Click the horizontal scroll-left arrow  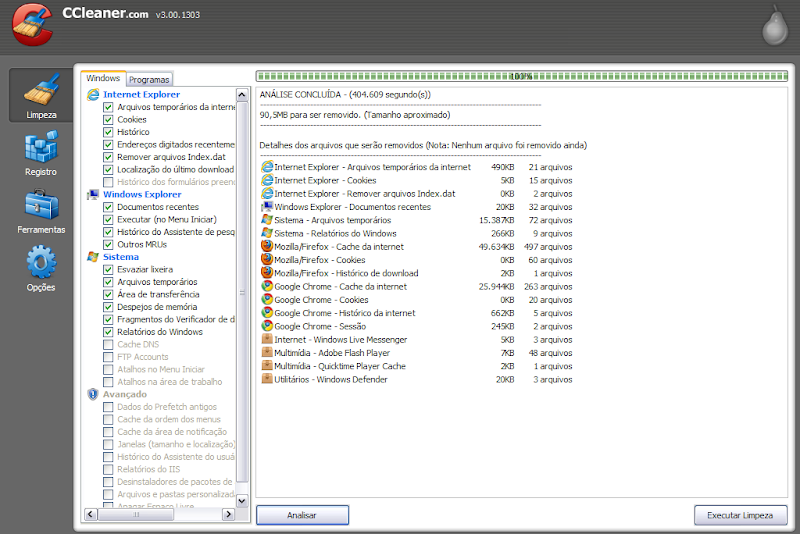coord(91,514)
